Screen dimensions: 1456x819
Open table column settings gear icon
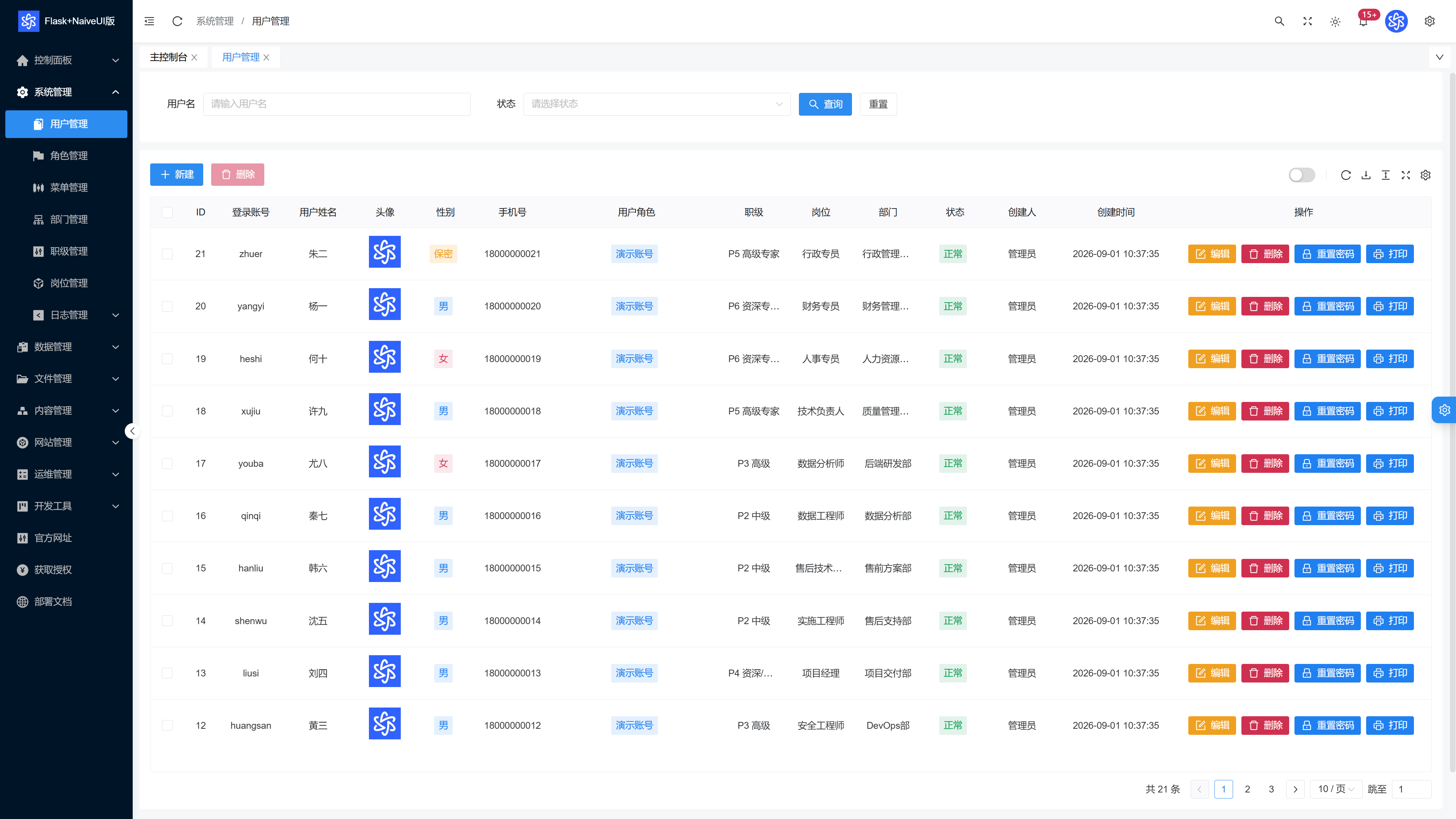click(1426, 175)
